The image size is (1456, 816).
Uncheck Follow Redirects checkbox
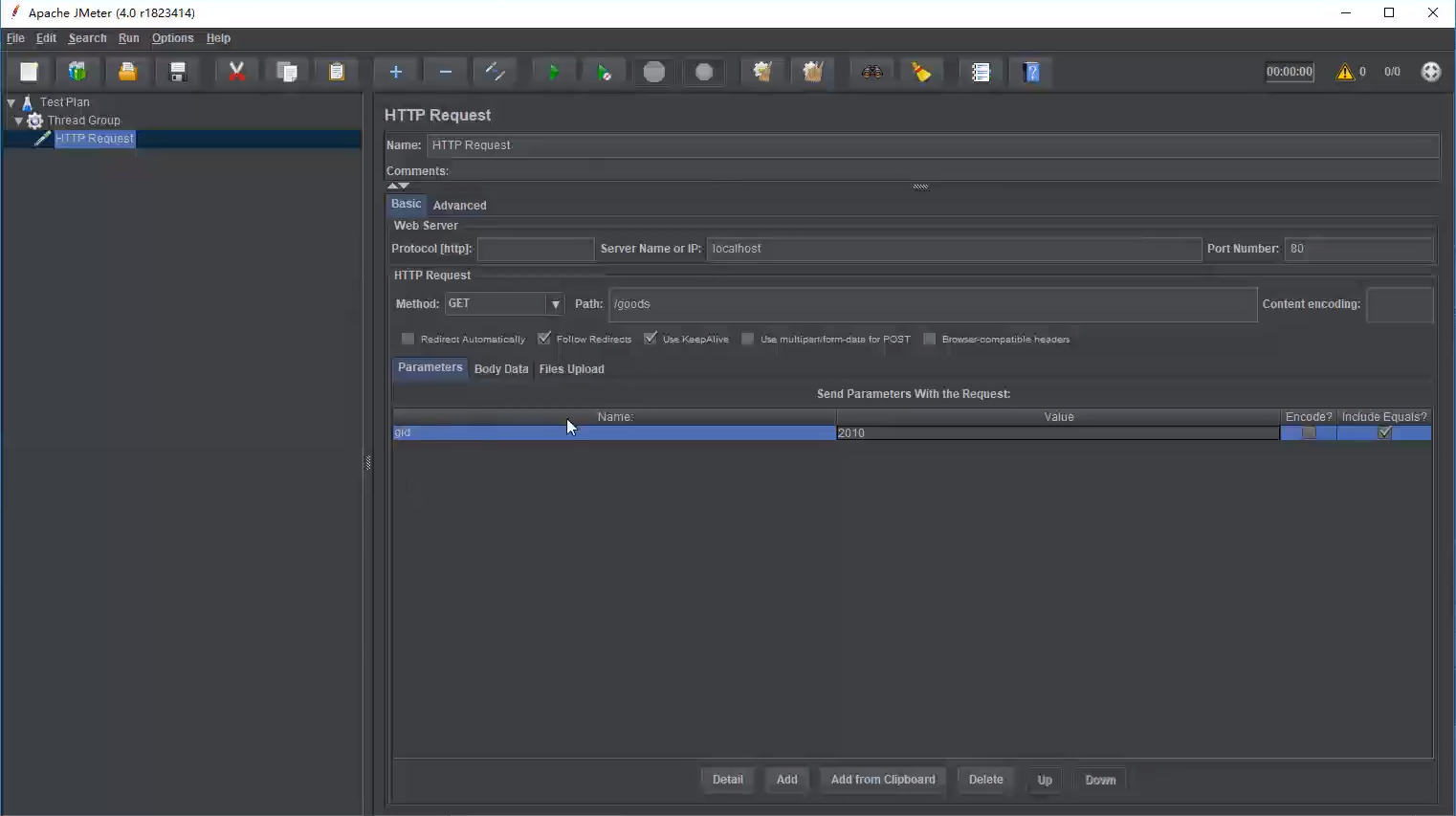tap(543, 339)
